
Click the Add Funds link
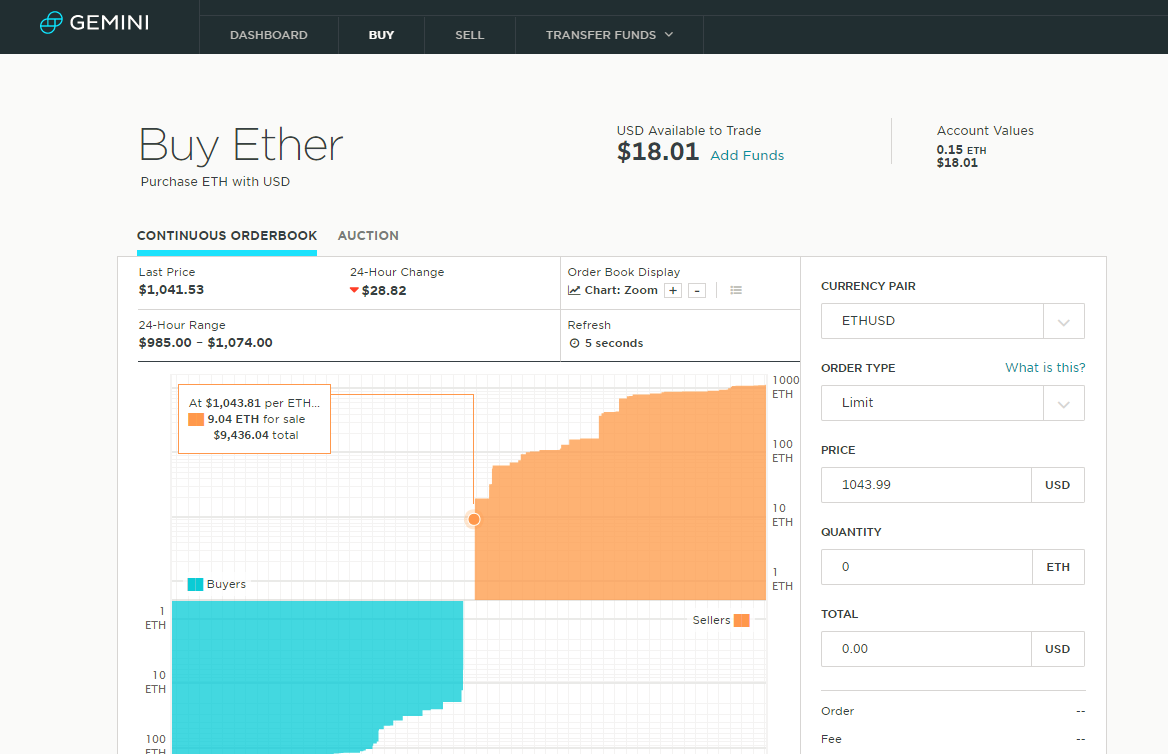click(x=747, y=155)
